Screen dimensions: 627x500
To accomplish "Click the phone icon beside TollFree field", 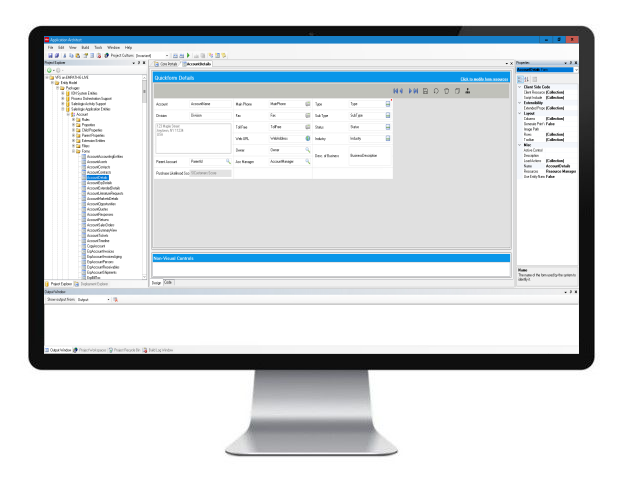I will click(x=308, y=127).
